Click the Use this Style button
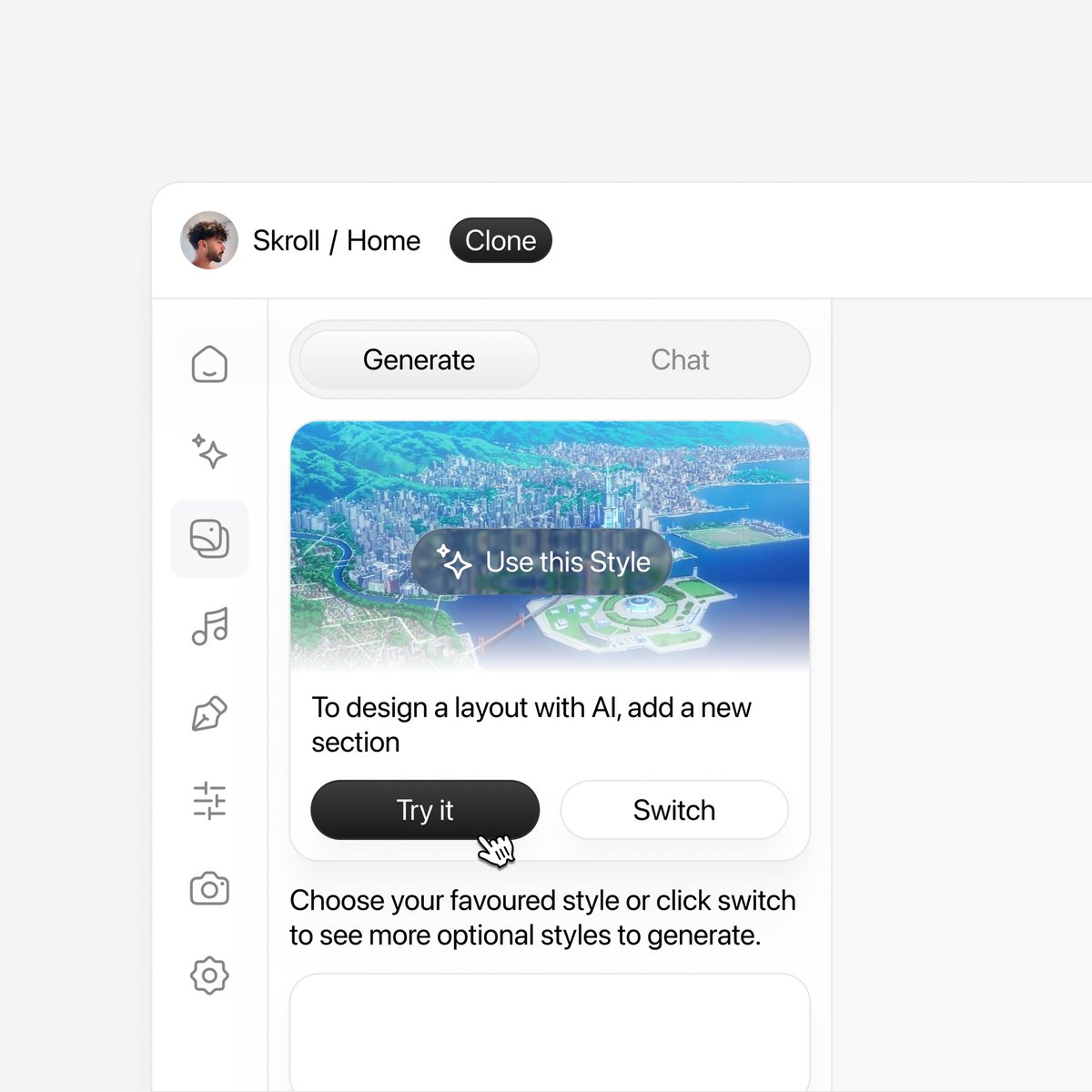Viewport: 1092px width, 1092px height. click(542, 562)
